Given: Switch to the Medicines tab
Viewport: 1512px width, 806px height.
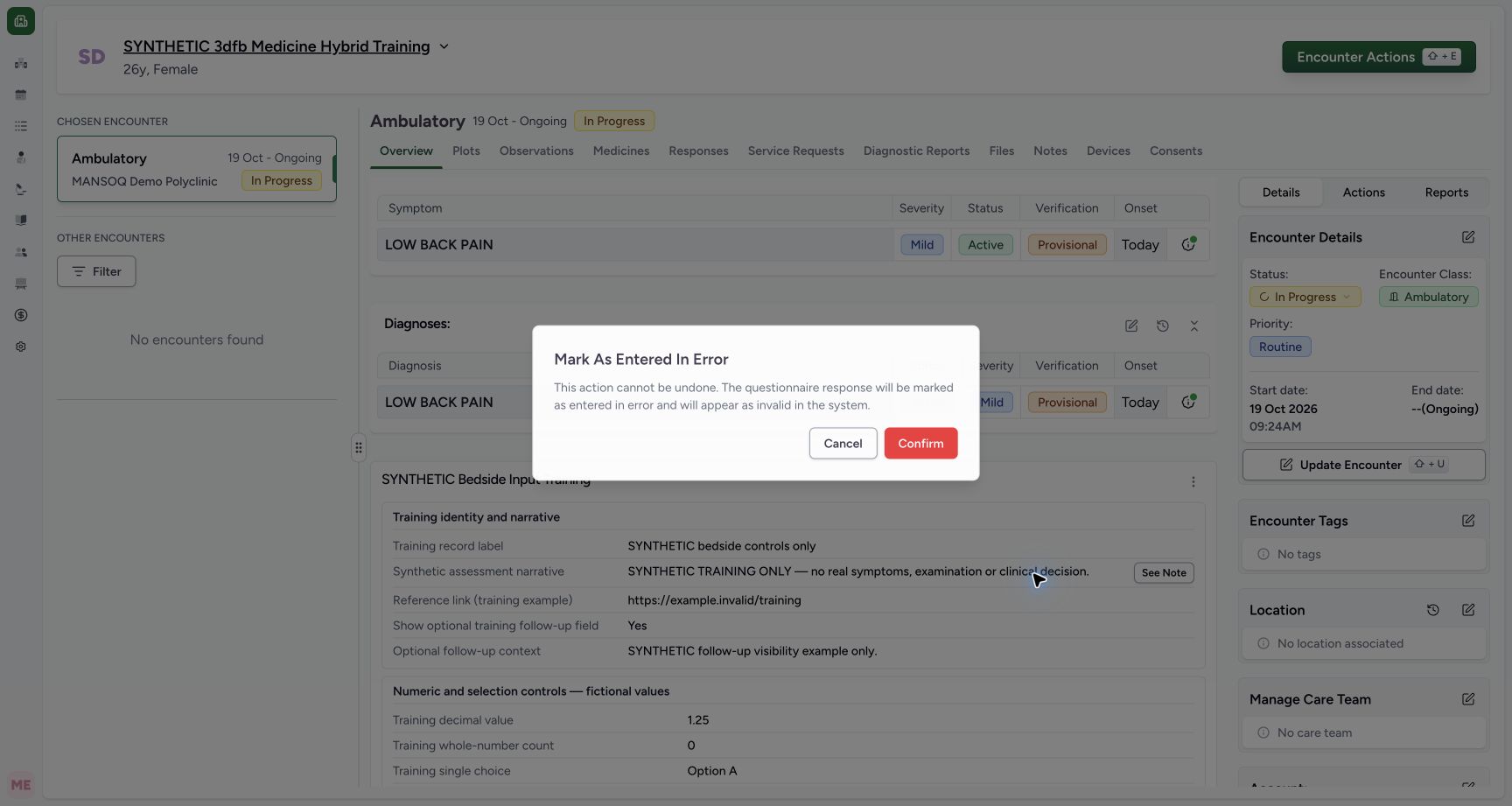Looking at the screenshot, I should tap(621, 151).
